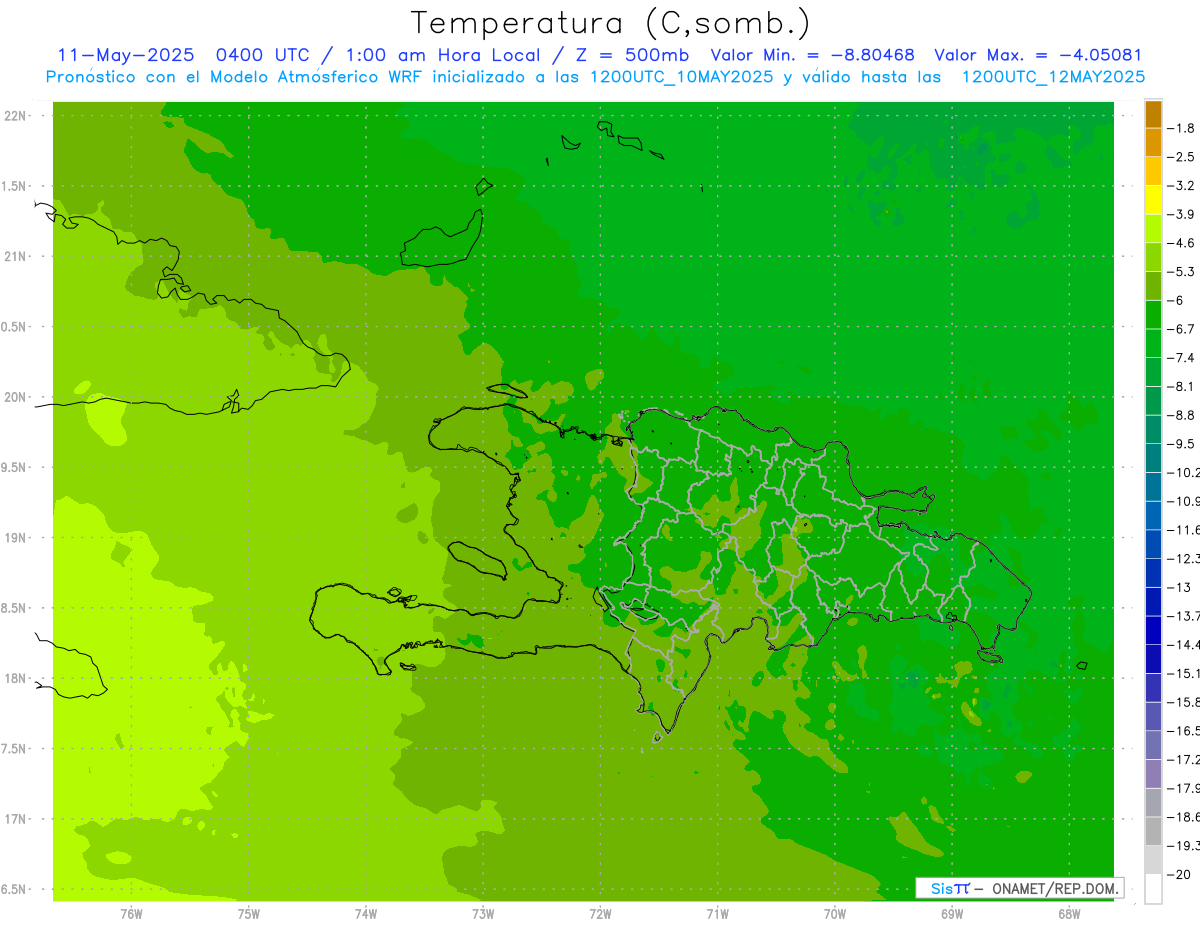
Task: Click the 'Valor Max. = -4.05081' readout
Action: [x=1038, y=55]
